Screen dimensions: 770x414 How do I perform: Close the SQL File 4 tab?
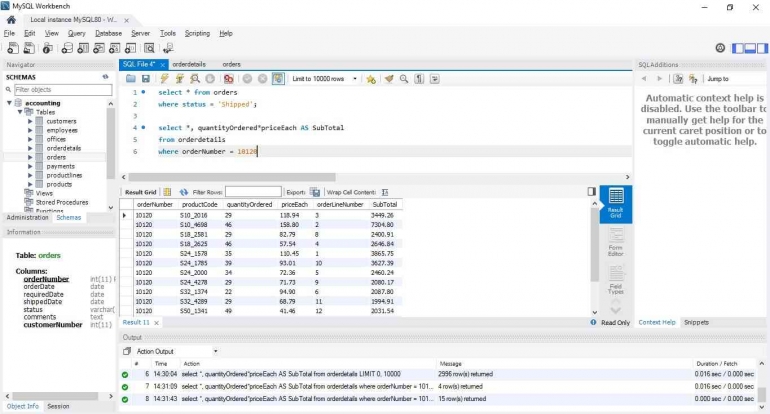163,65
